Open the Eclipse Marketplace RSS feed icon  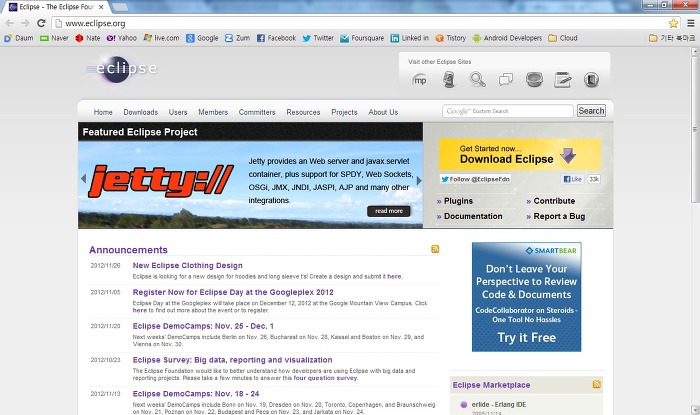coord(596,384)
